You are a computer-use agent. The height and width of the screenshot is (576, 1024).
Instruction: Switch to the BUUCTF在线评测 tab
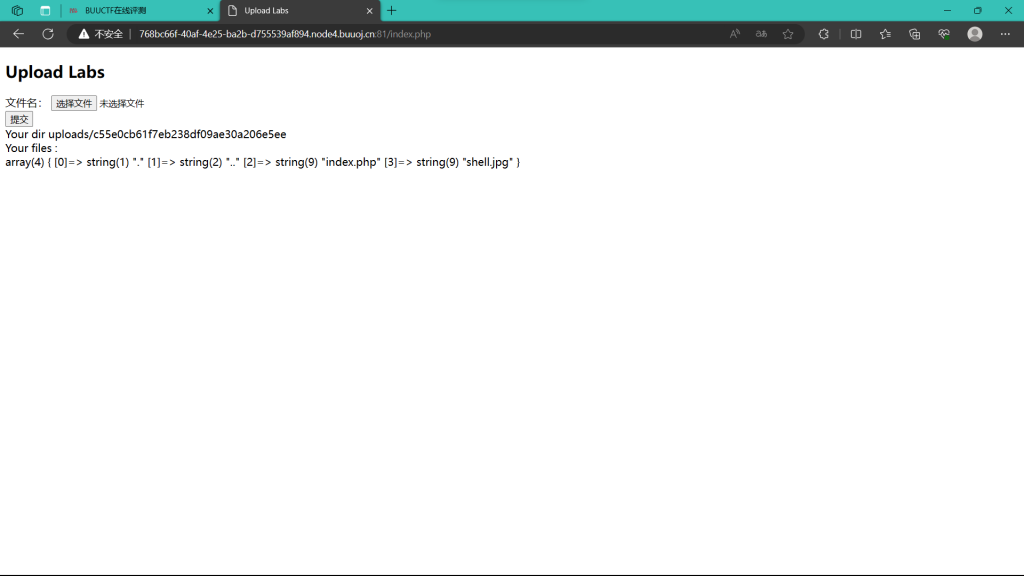click(140, 11)
